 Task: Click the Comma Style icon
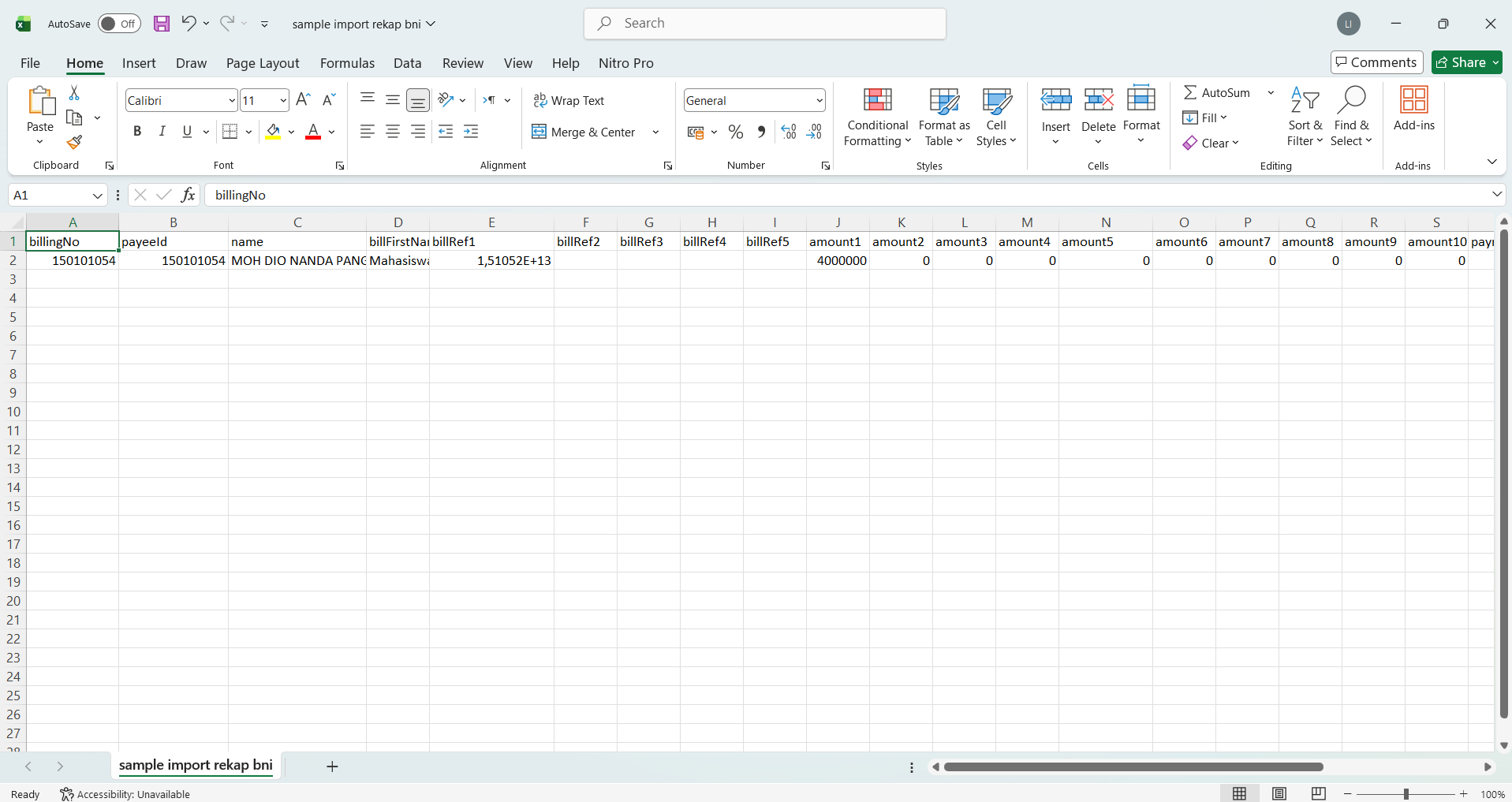(x=761, y=132)
